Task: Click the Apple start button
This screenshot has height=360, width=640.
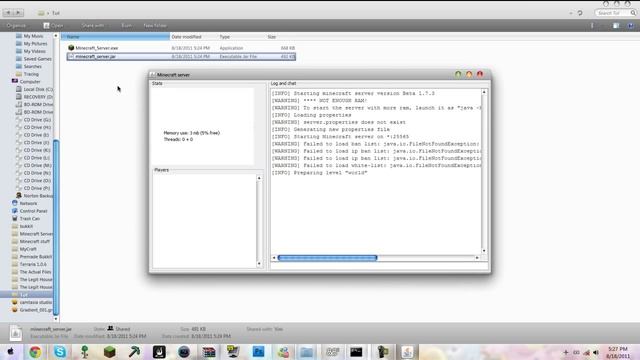Action: pos(10,352)
